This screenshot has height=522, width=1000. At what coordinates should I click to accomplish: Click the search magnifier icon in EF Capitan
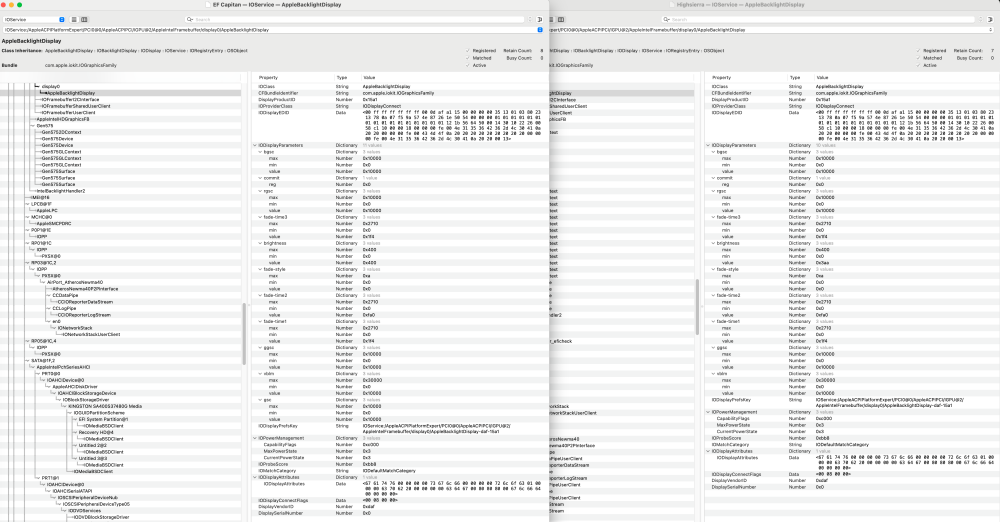click(x=189, y=20)
